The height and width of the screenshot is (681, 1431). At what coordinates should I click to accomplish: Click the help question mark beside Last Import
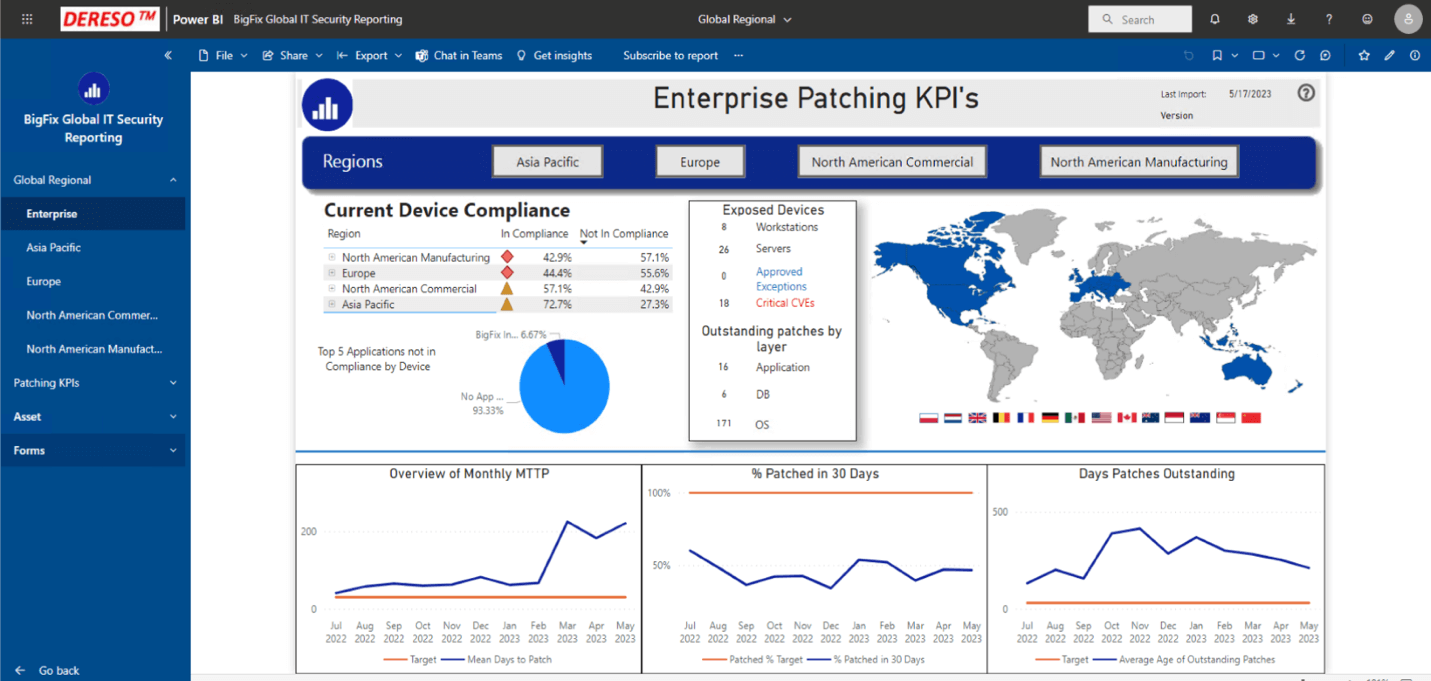[1306, 93]
